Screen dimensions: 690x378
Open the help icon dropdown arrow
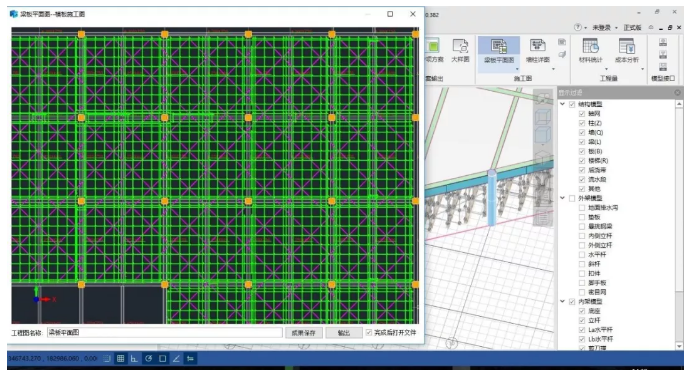pos(585,28)
